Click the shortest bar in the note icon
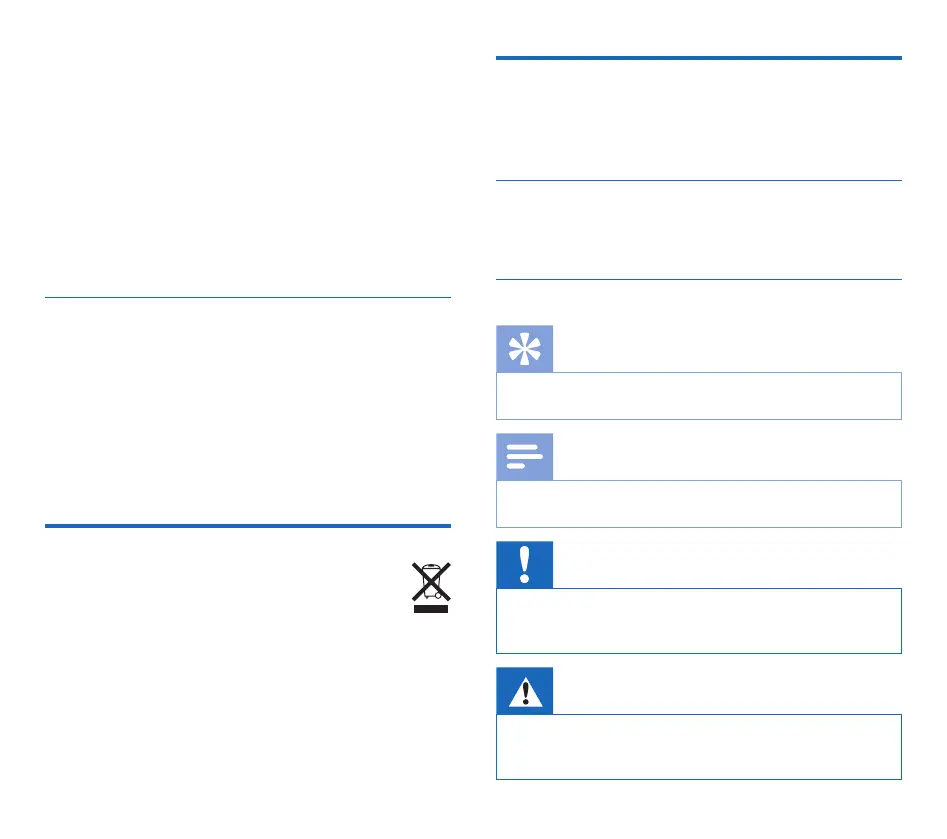947x839 pixels. click(x=516, y=467)
